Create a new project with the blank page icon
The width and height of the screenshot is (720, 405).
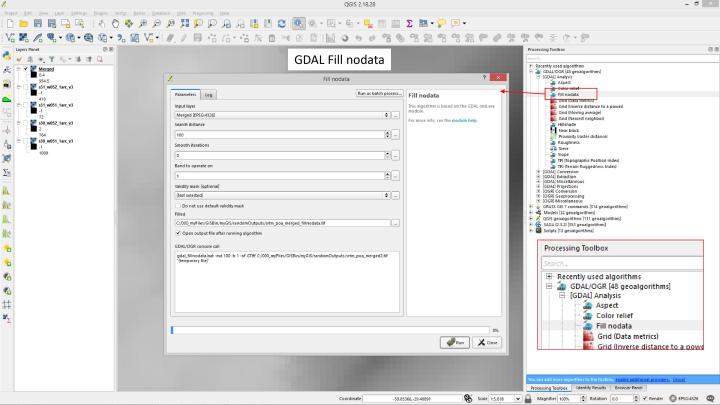pyautogui.click(x=8, y=22)
